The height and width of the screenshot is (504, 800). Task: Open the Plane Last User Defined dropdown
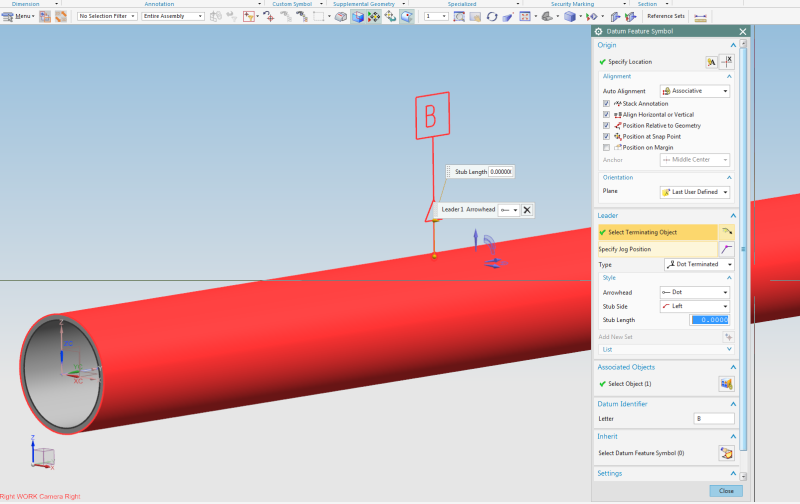tap(694, 192)
